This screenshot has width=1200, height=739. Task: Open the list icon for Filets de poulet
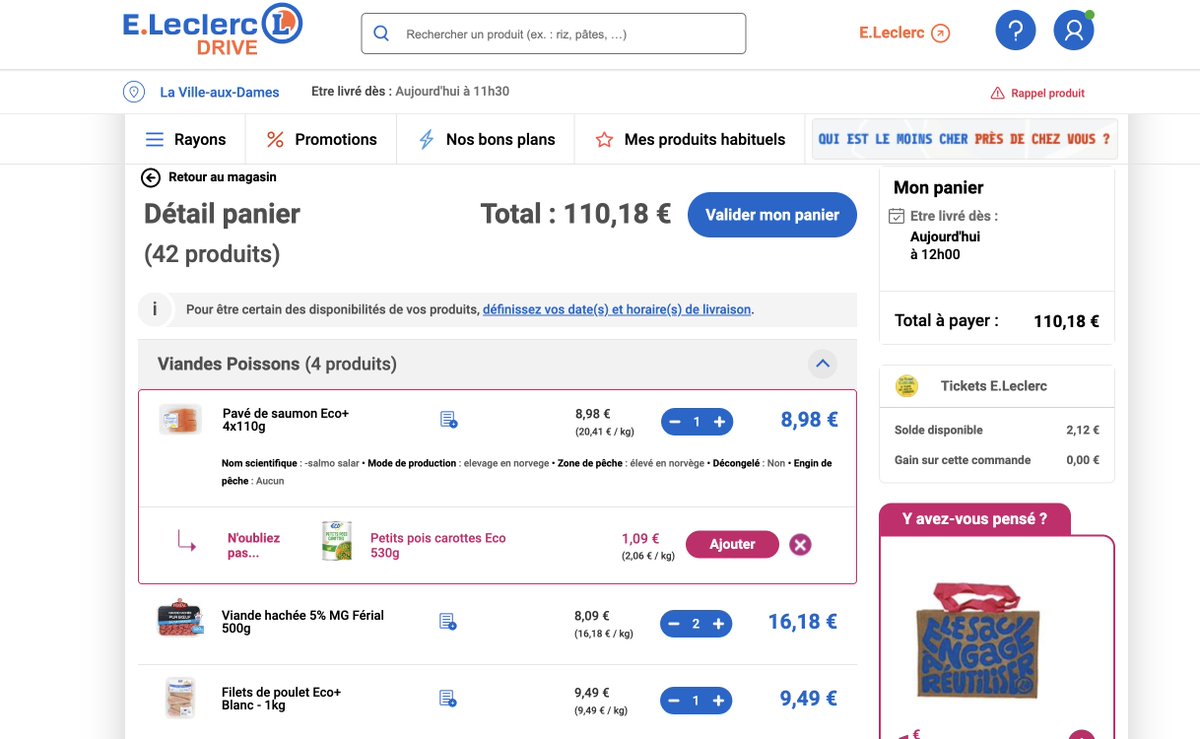click(448, 698)
